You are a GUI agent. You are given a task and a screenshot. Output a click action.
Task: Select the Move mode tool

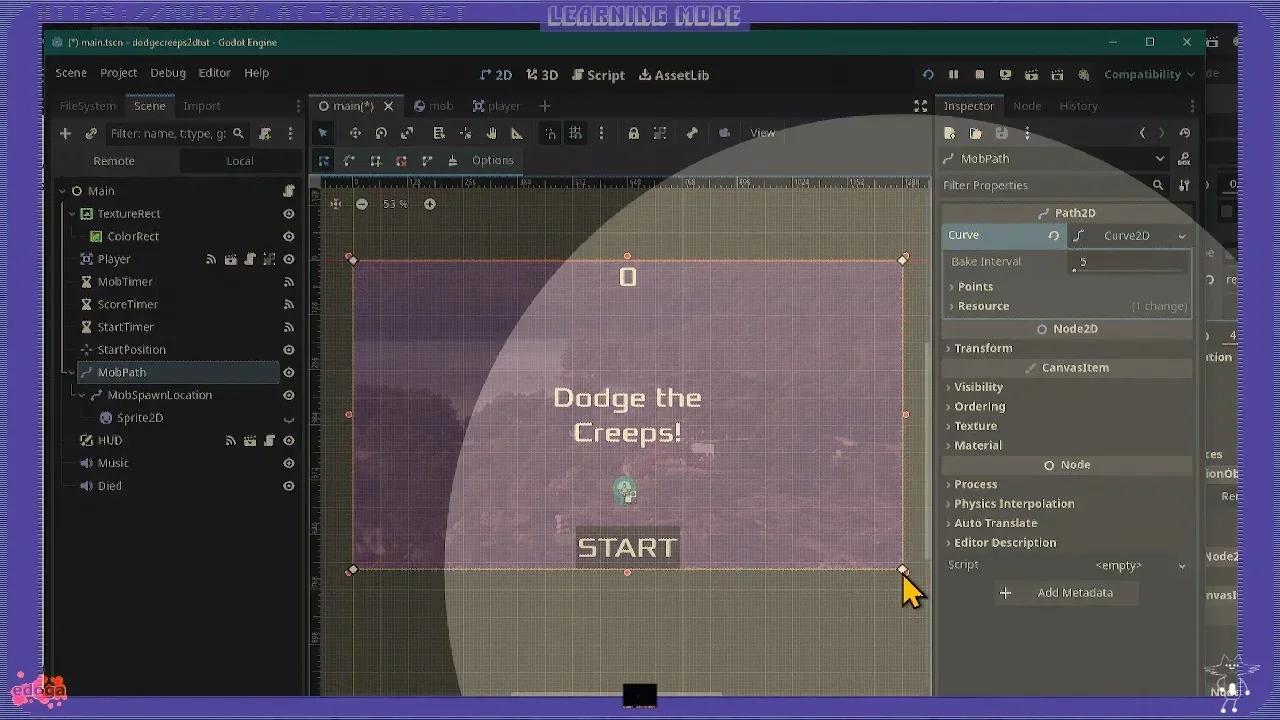click(x=355, y=132)
